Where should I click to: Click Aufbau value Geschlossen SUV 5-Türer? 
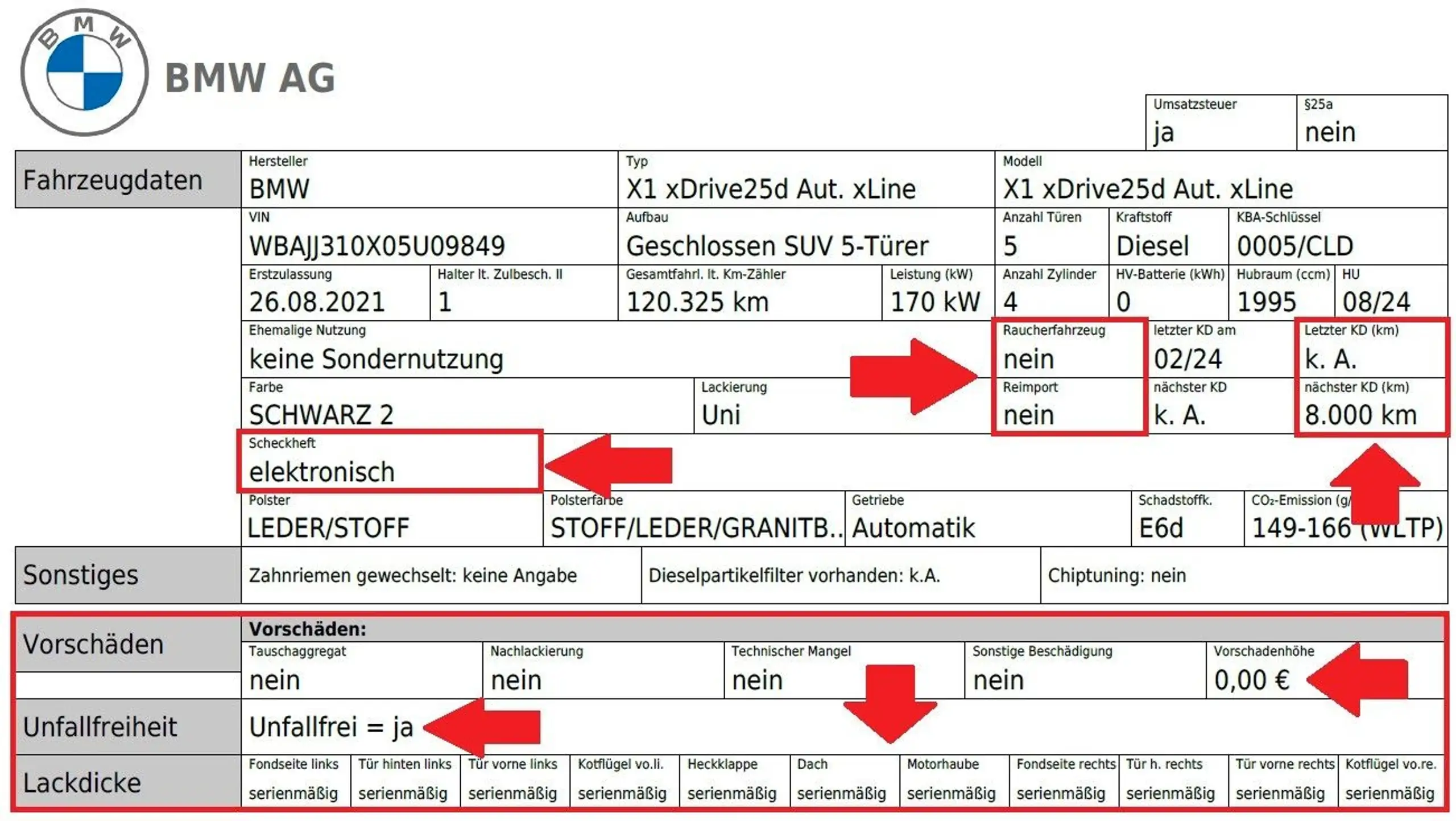pyautogui.click(x=777, y=246)
